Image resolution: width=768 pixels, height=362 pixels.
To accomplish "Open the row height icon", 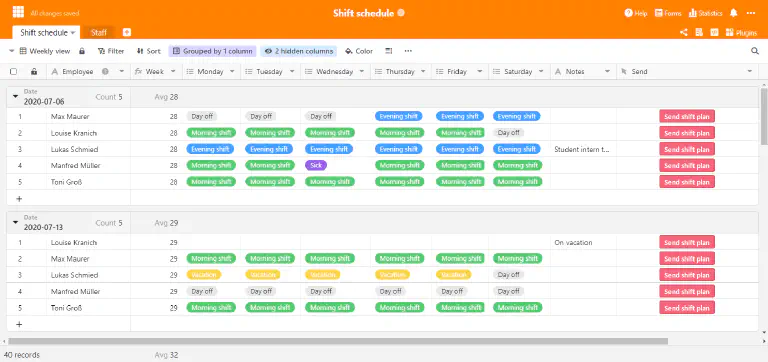I will pos(388,51).
